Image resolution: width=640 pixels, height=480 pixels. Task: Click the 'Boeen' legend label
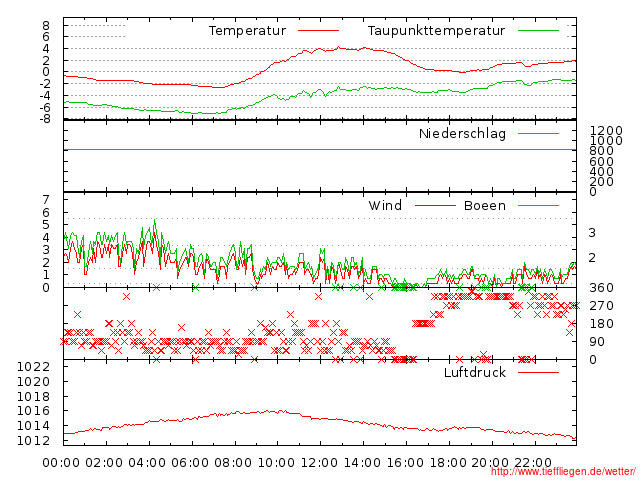click(x=485, y=205)
